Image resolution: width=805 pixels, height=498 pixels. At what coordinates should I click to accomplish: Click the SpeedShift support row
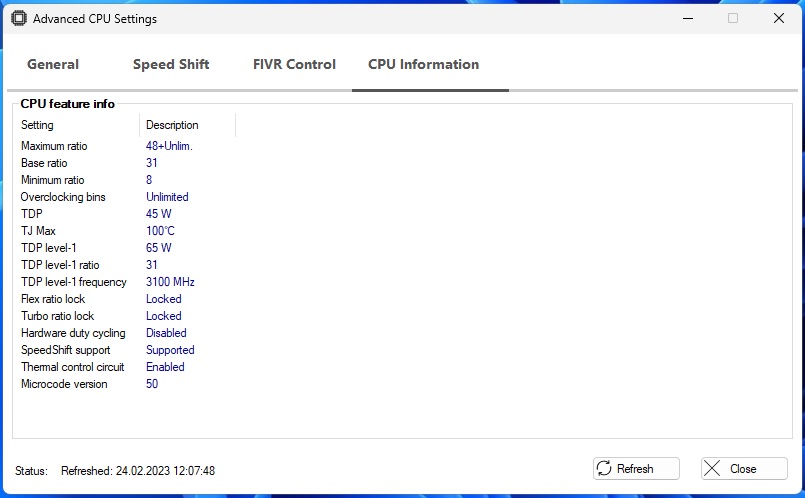tap(65, 350)
